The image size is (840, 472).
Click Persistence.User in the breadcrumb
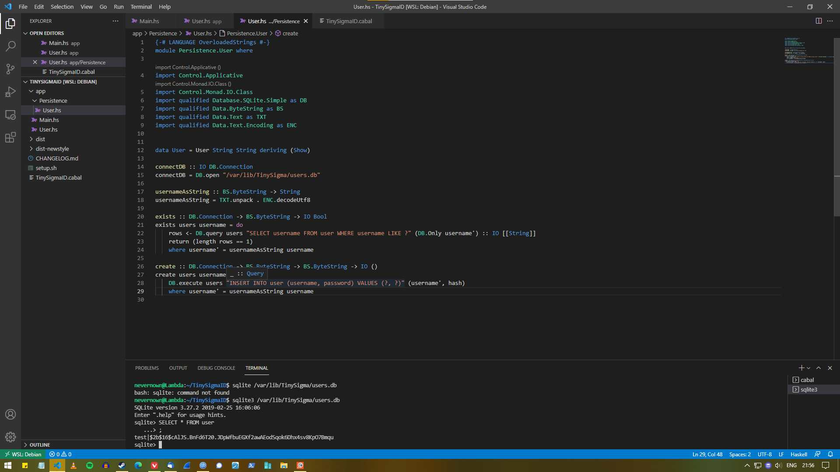247,33
